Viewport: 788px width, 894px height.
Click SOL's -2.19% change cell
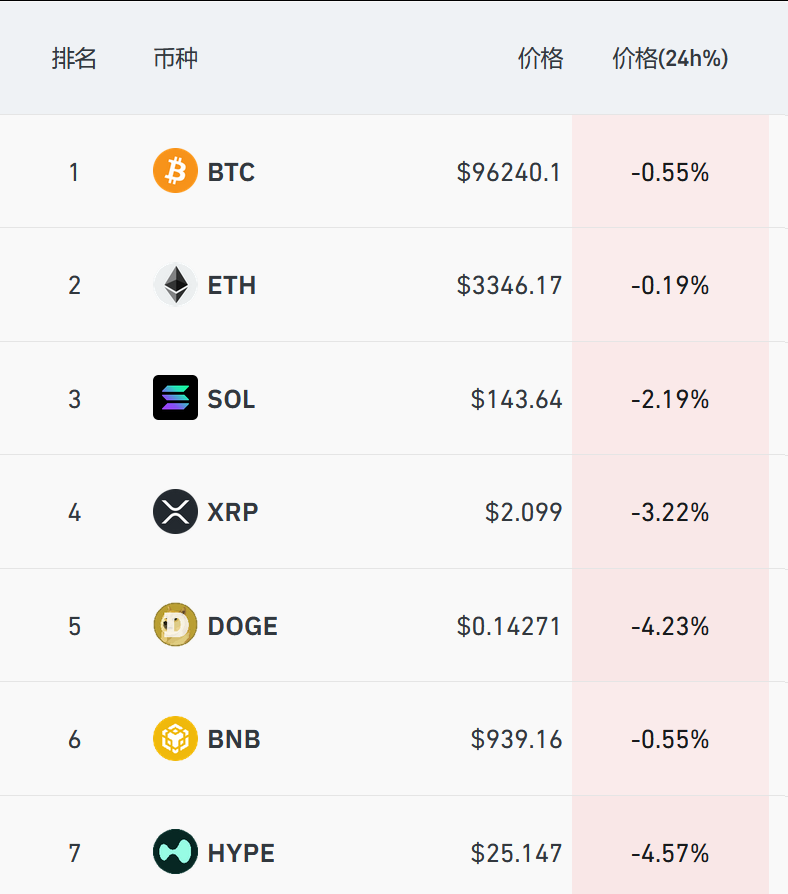670,399
